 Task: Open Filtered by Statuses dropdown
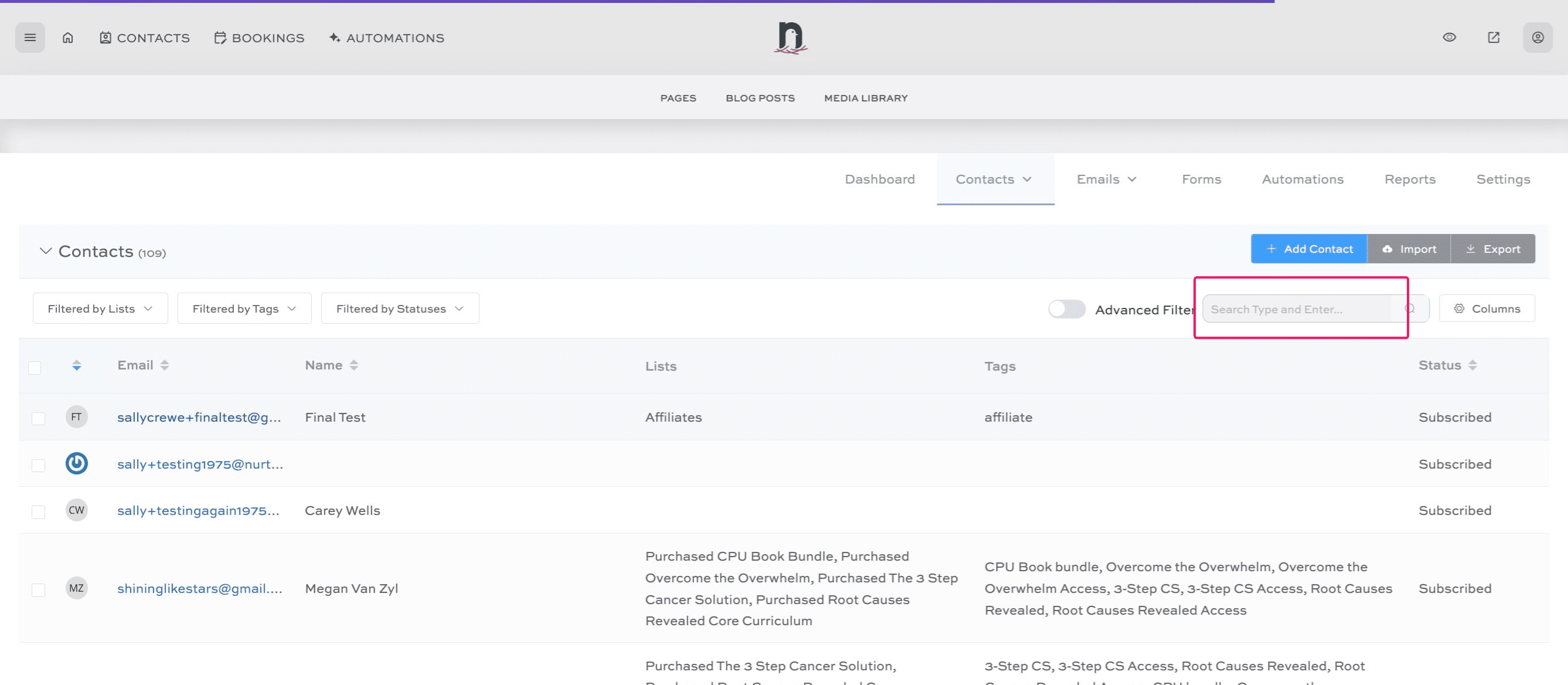pos(399,308)
